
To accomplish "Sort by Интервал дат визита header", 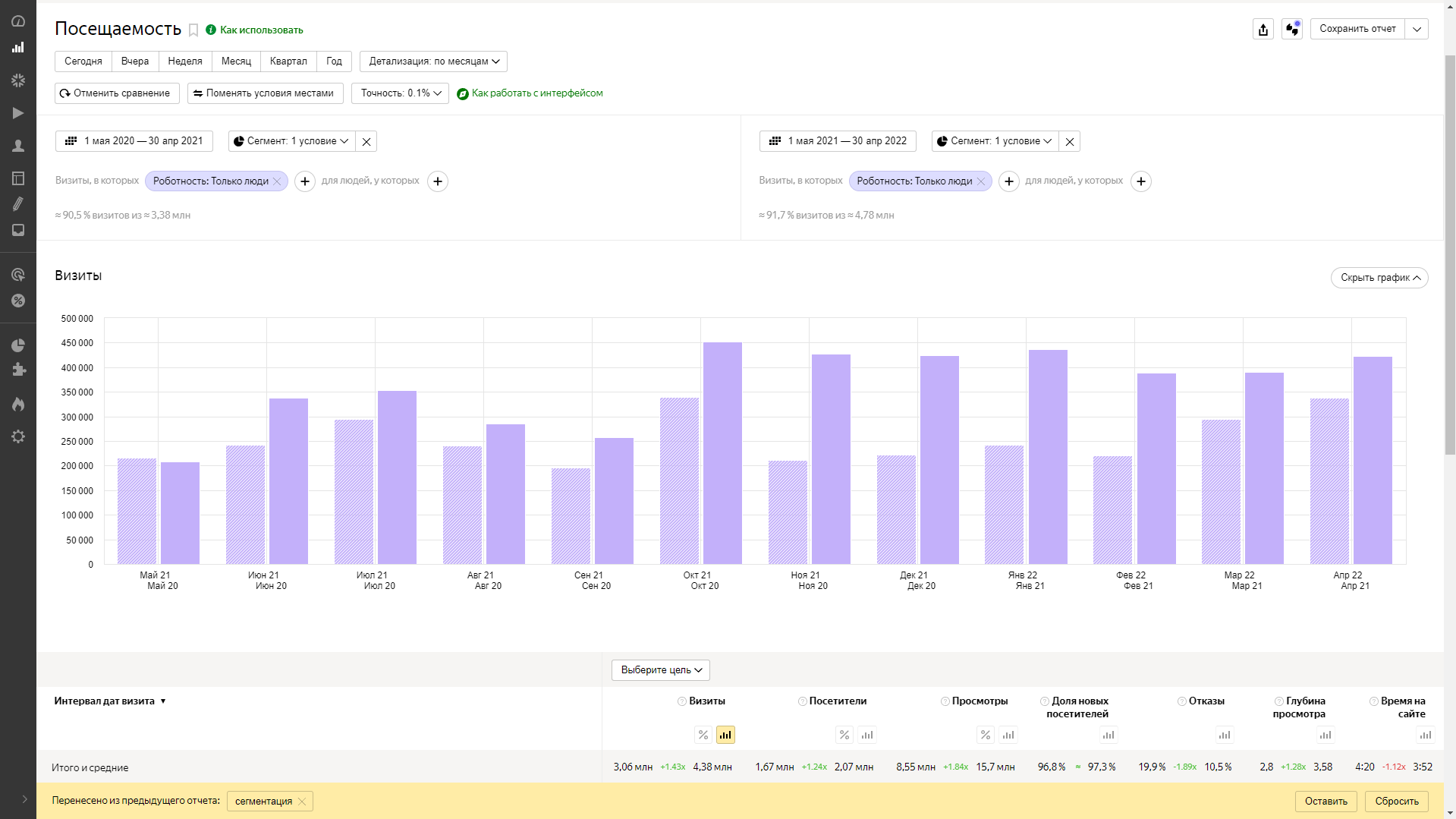I will [x=109, y=701].
